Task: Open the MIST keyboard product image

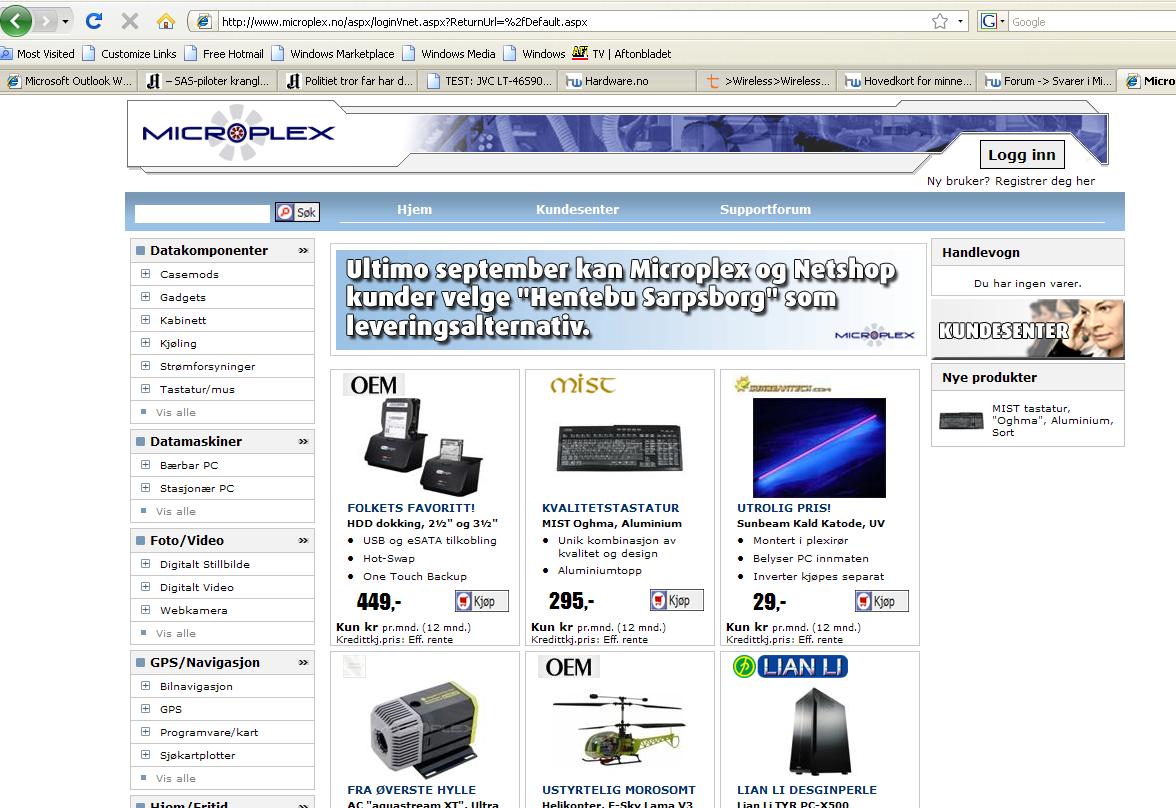Action: 620,447
